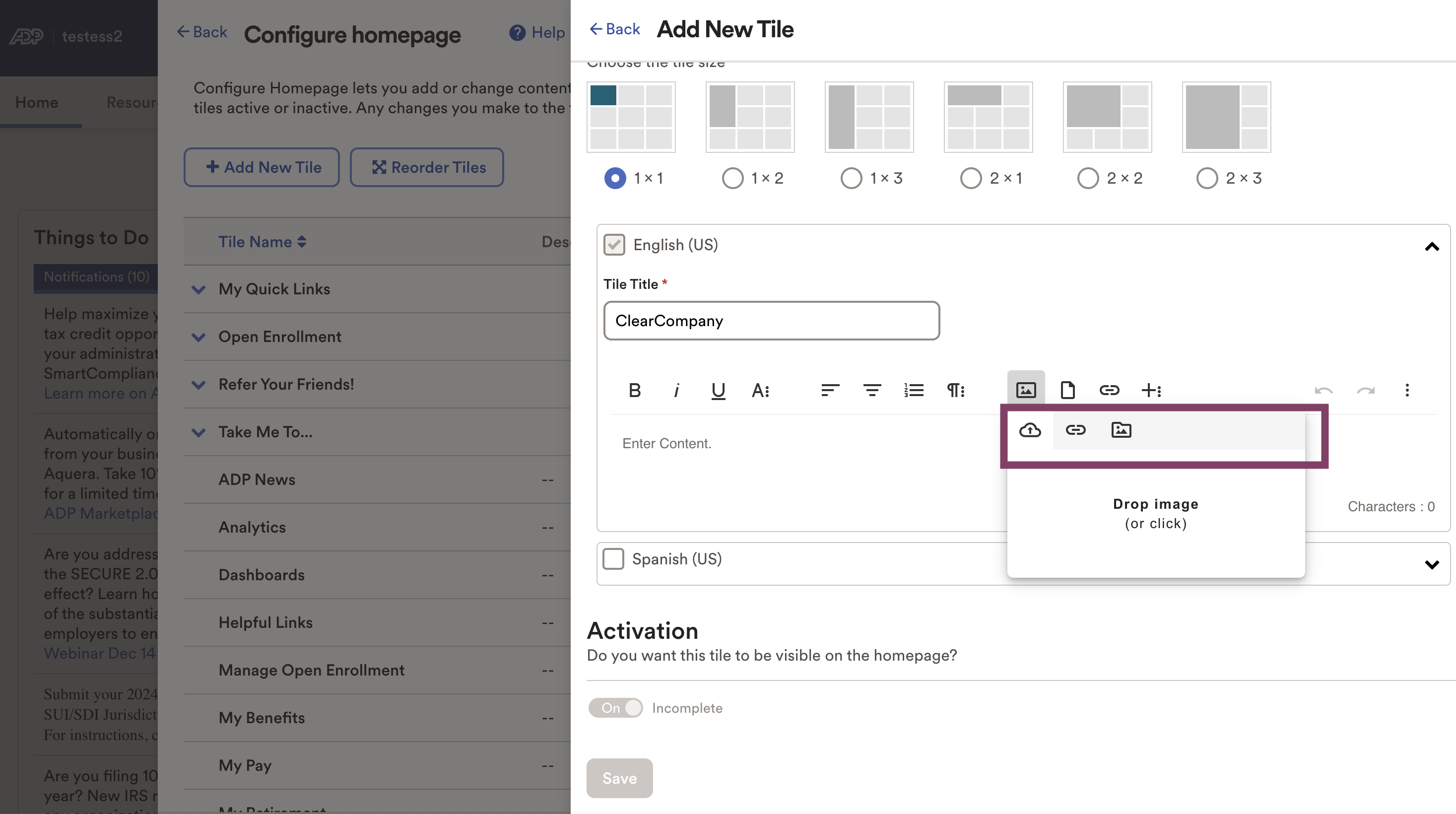The image size is (1456, 814).
Task: Click the Add New Tile button
Action: [262, 167]
